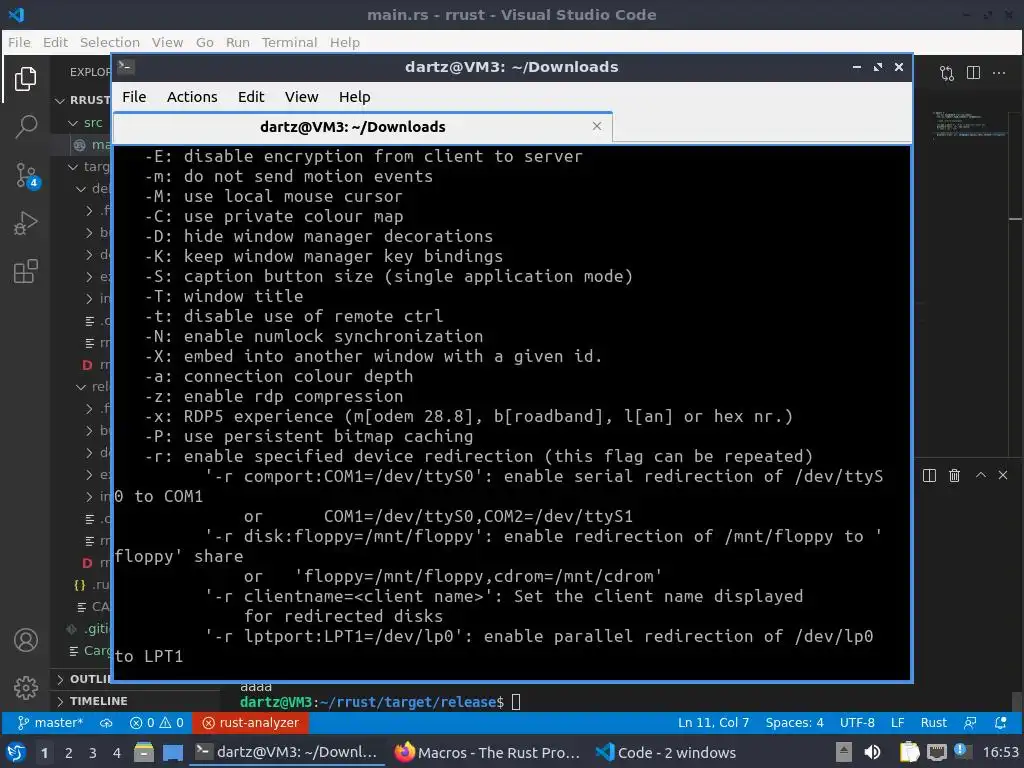Close the VS Code bottom panel
Viewport: 1024px width, 768px height.
[x=1003, y=475]
